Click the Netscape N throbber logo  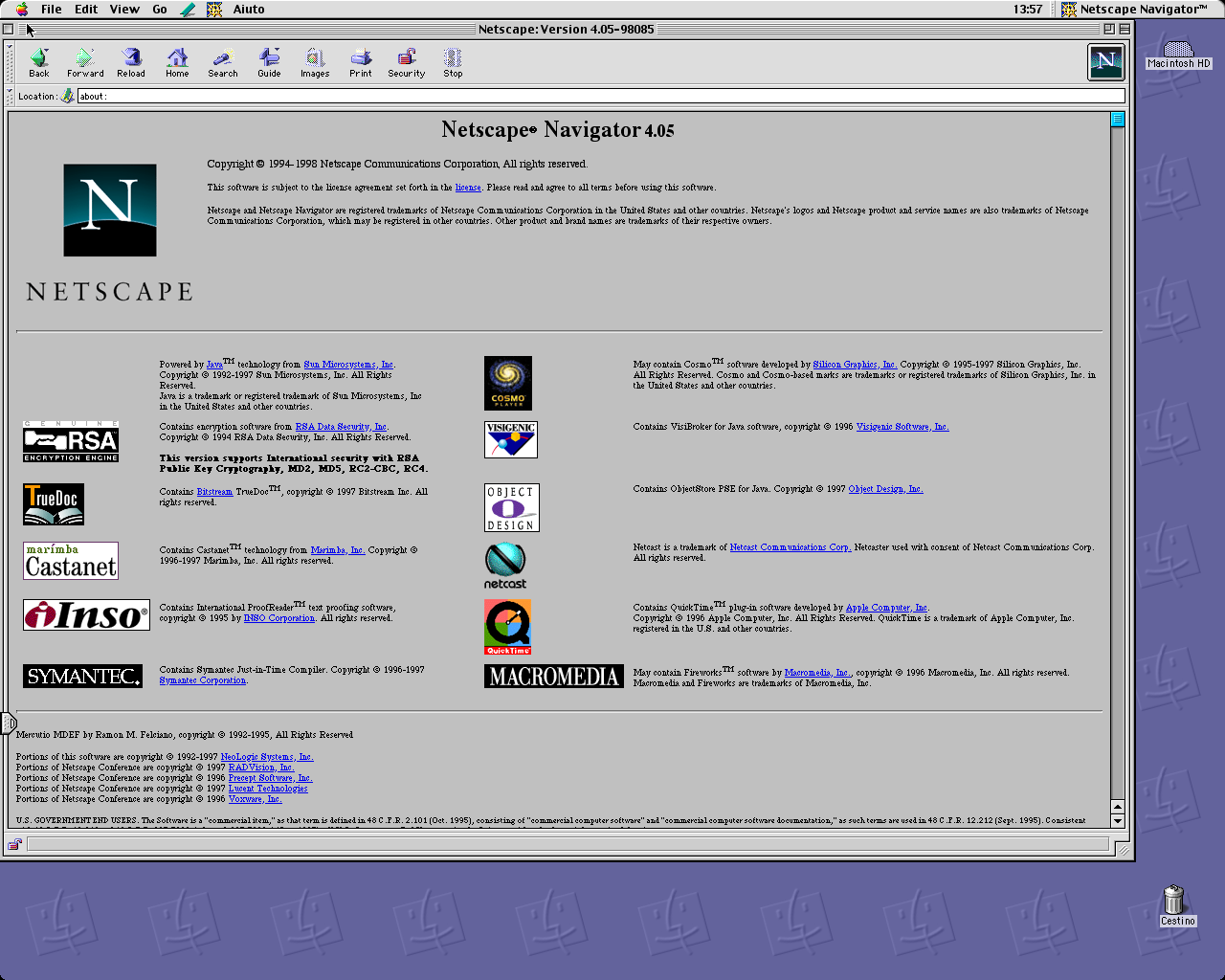[1106, 62]
